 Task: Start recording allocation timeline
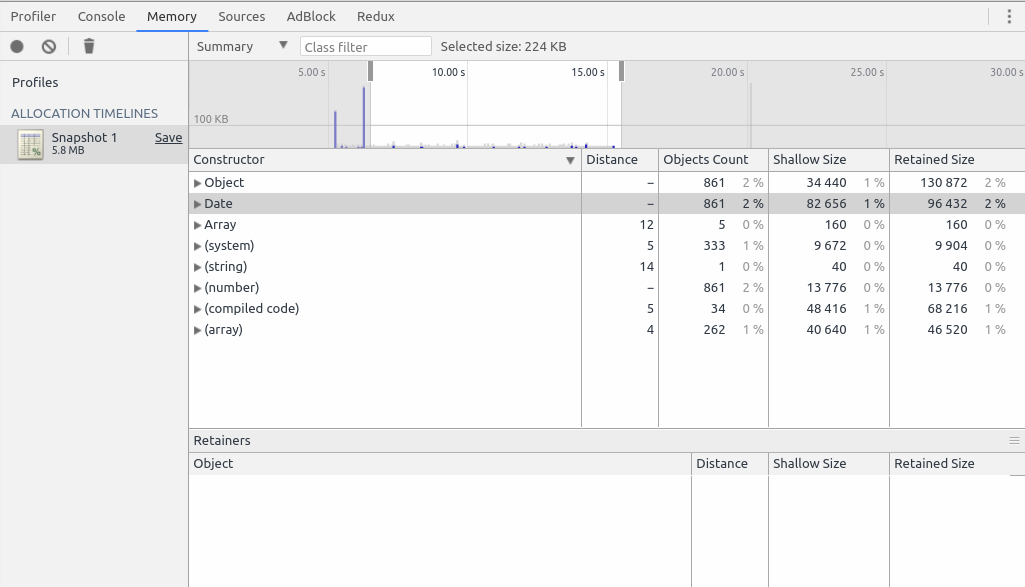[17, 46]
